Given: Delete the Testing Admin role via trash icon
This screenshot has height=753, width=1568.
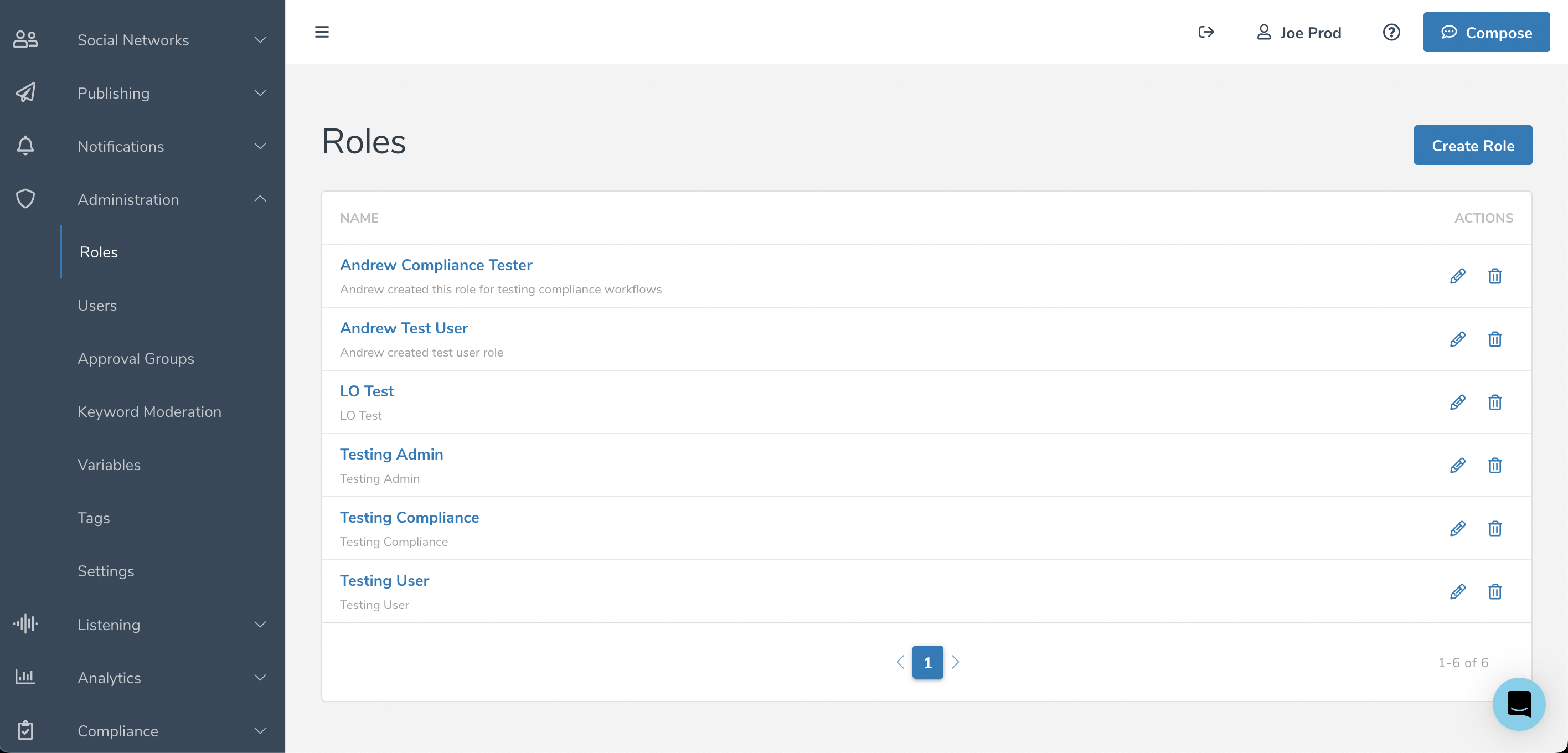Looking at the screenshot, I should click(x=1494, y=466).
